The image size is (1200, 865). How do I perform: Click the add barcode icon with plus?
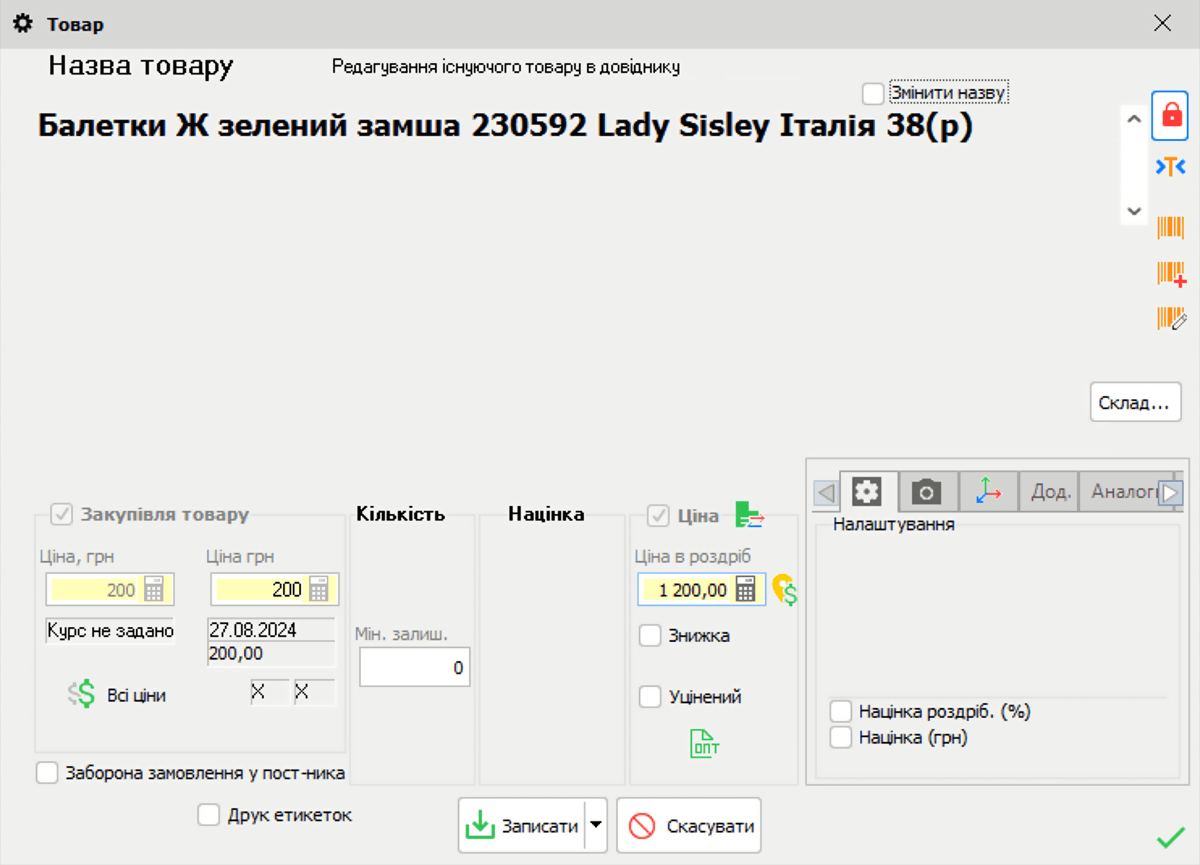tap(1171, 273)
